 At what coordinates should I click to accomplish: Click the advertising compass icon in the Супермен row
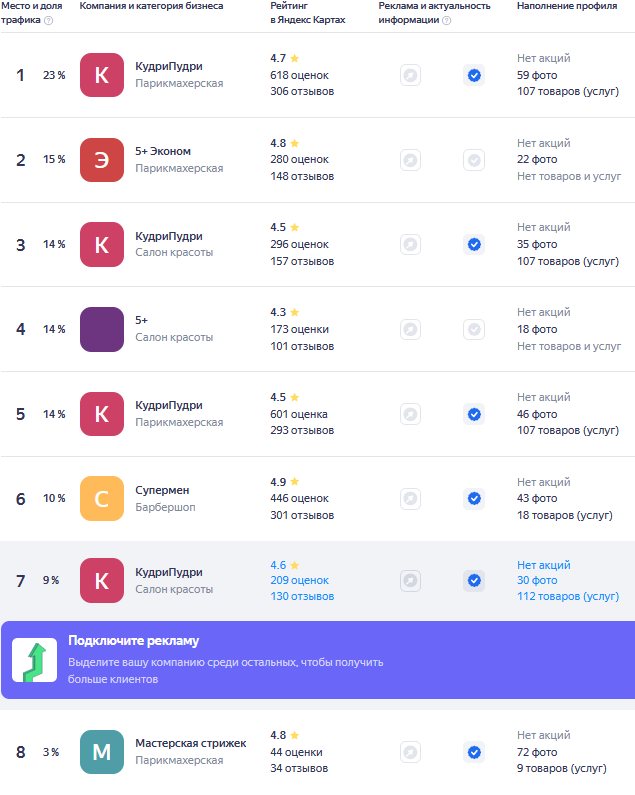[x=410, y=498]
